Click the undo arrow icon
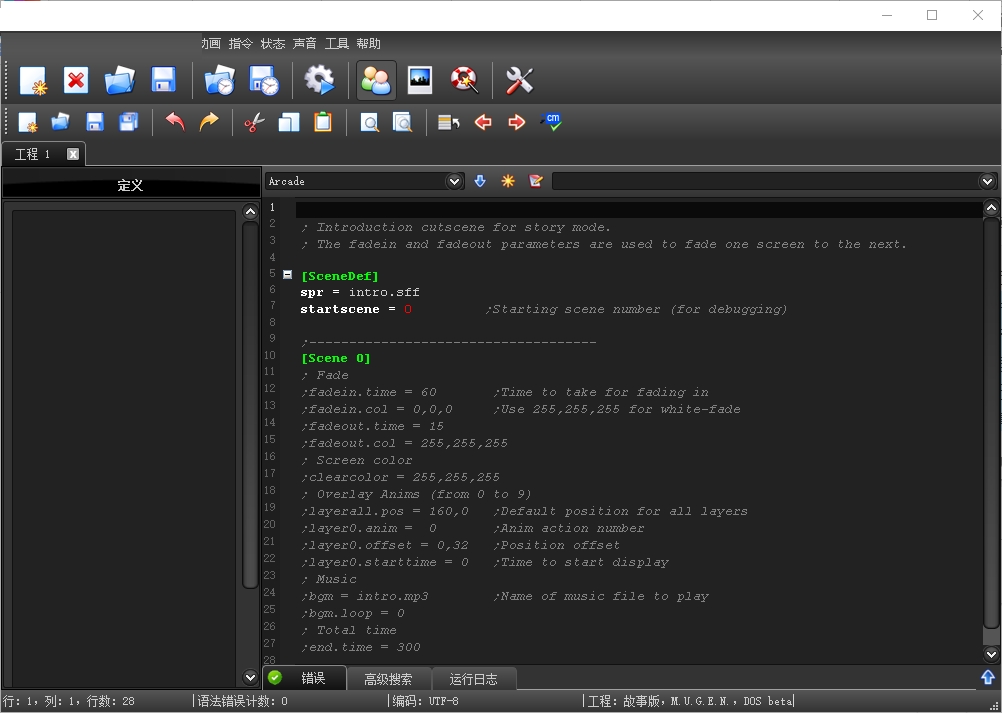Viewport: 1002px width, 713px height. coord(175,122)
